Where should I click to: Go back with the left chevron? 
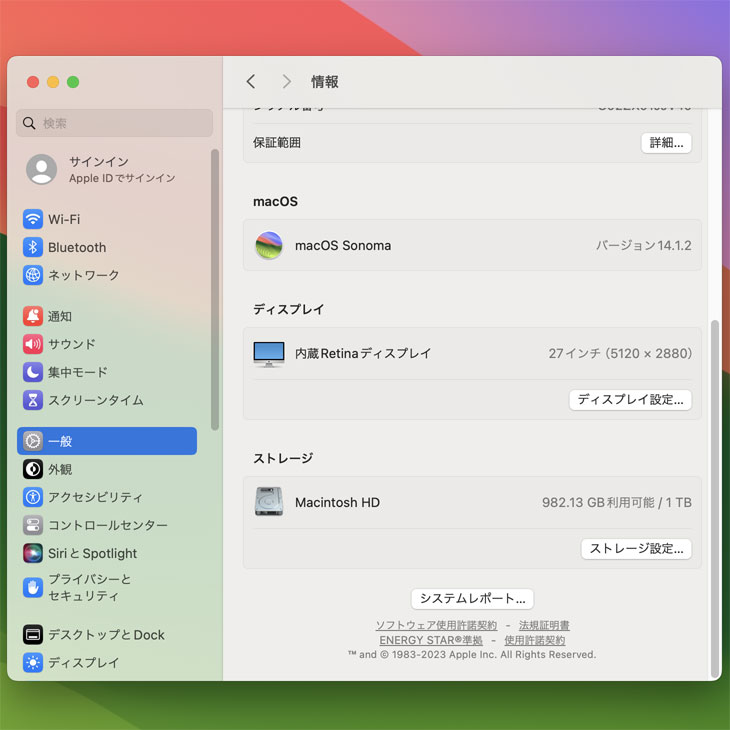pos(251,82)
